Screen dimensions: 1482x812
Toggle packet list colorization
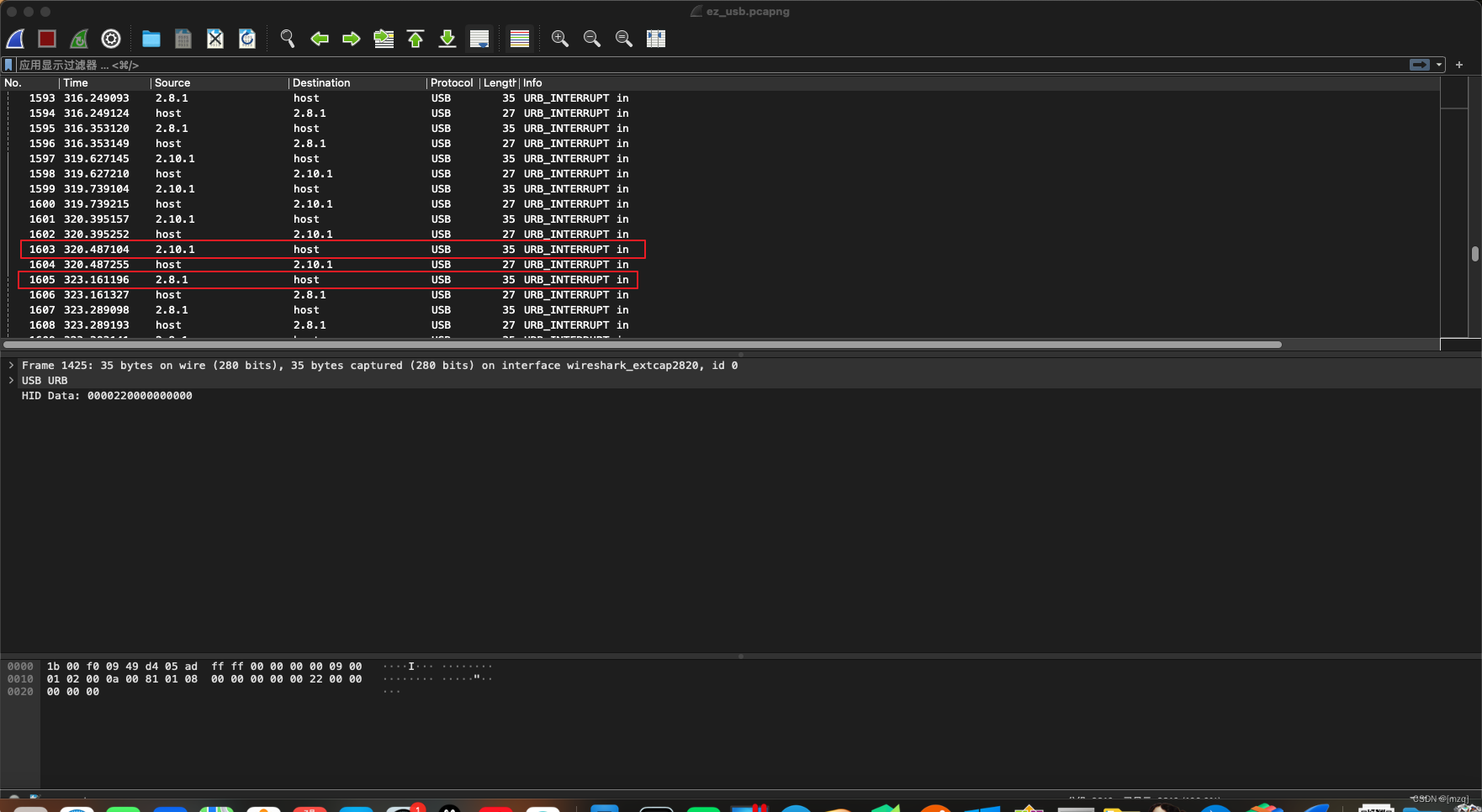[520, 39]
